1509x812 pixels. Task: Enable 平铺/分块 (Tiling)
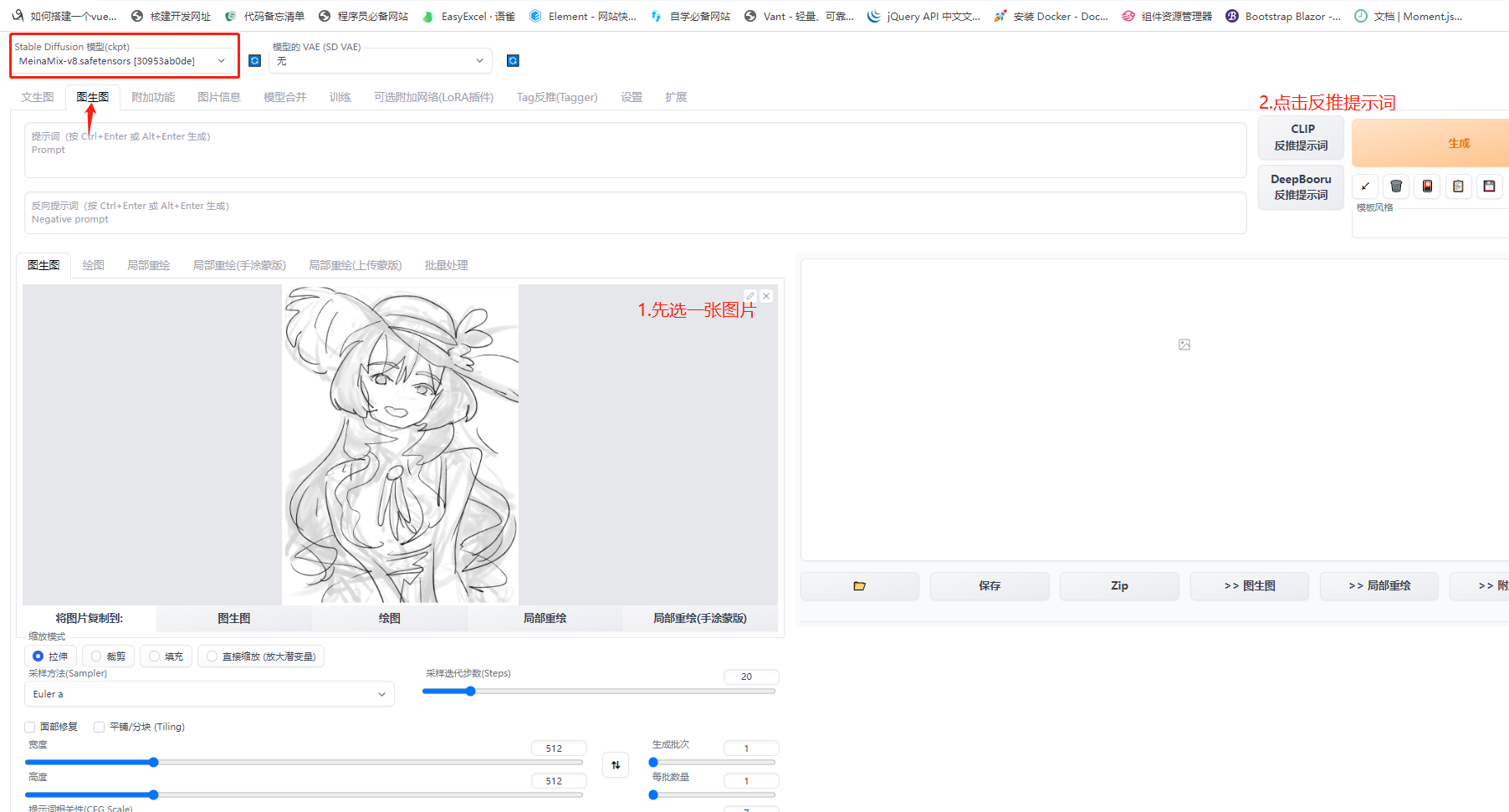(x=99, y=727)
